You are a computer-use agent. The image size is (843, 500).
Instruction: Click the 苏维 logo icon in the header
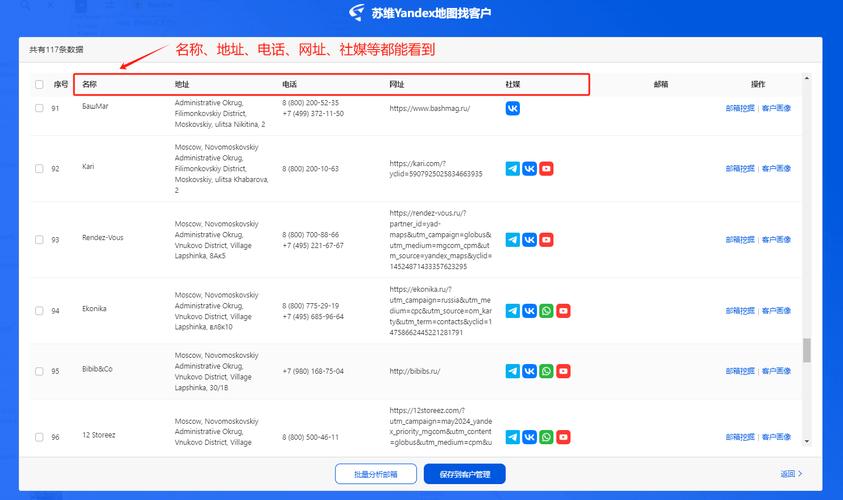[x=357, y=12]
